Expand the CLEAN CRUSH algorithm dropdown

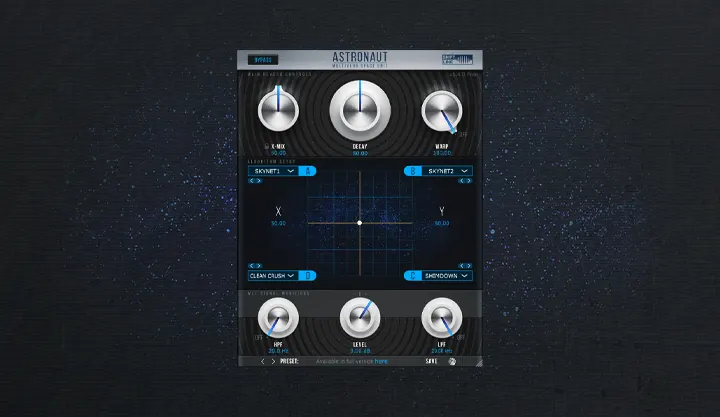coord(273,275)
